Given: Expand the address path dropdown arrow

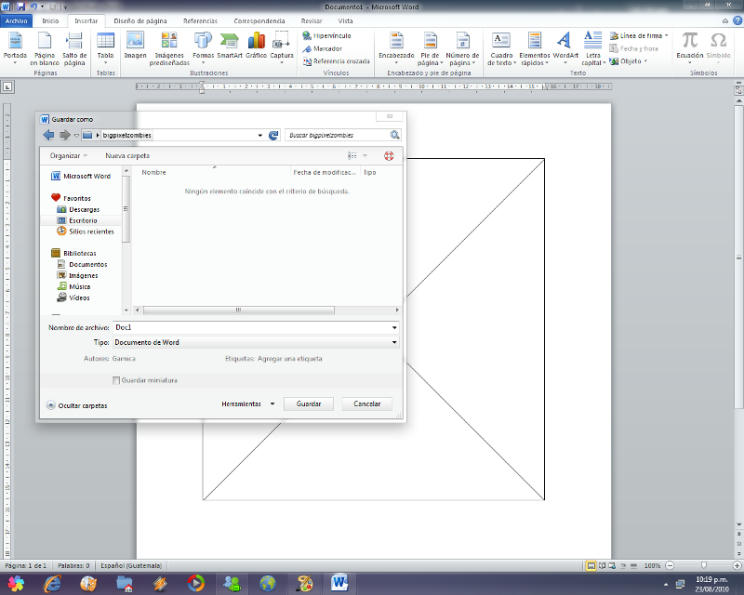Looking at the screenshot, I should pyautogui.click(x=260, y=135).
